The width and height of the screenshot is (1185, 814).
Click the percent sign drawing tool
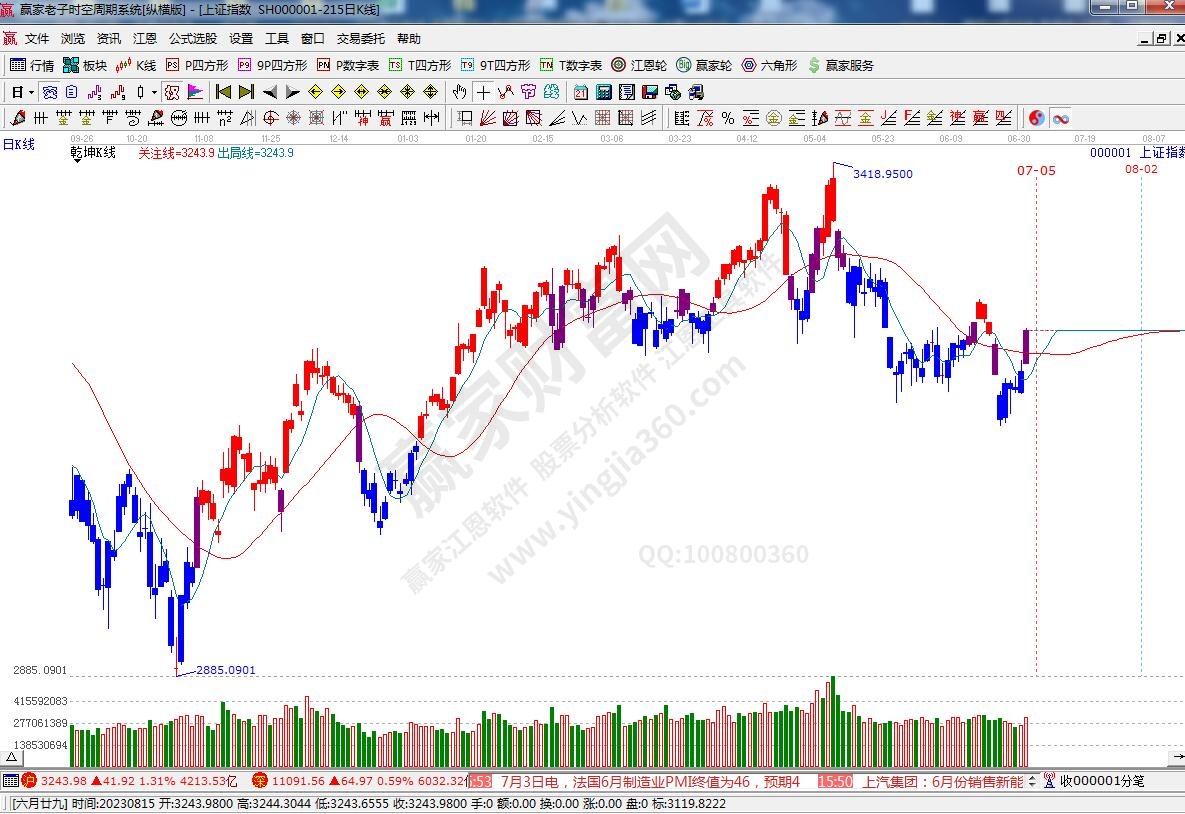click(727, 118)
